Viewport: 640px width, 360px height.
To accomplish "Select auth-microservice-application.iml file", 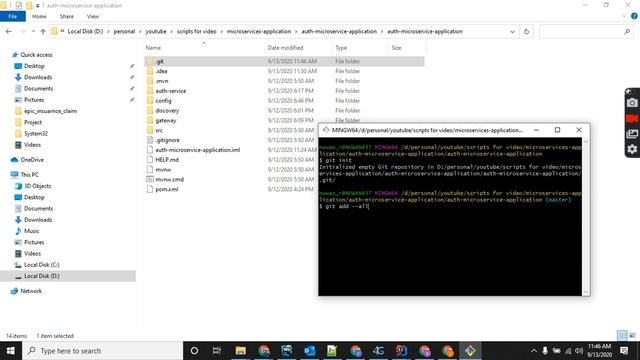I will click(198, 150).
